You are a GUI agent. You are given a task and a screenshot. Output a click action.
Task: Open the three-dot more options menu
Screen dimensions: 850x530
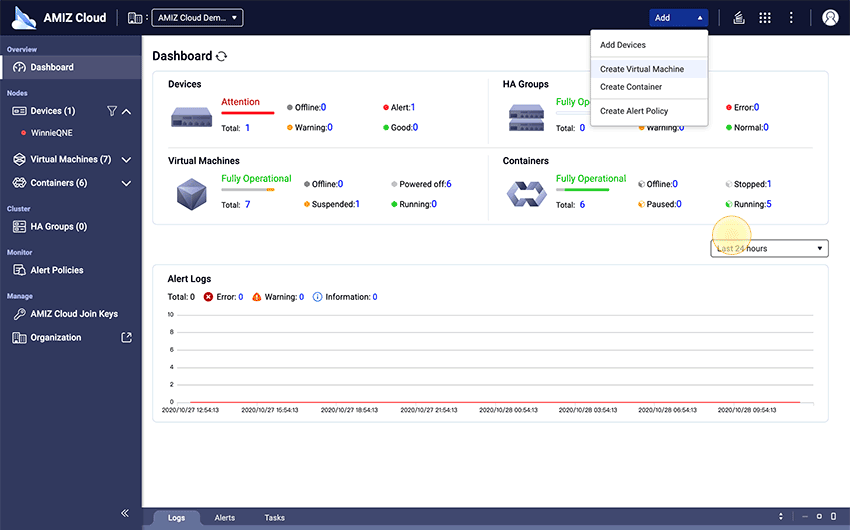(x=791, y=18)
